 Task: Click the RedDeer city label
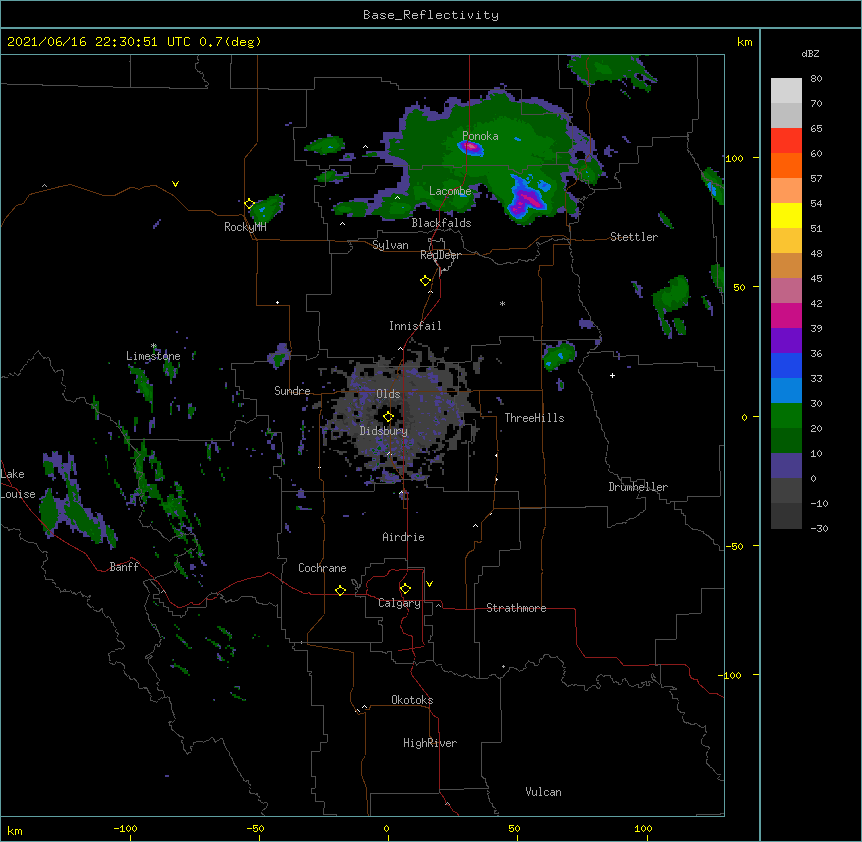coord(440,255)
